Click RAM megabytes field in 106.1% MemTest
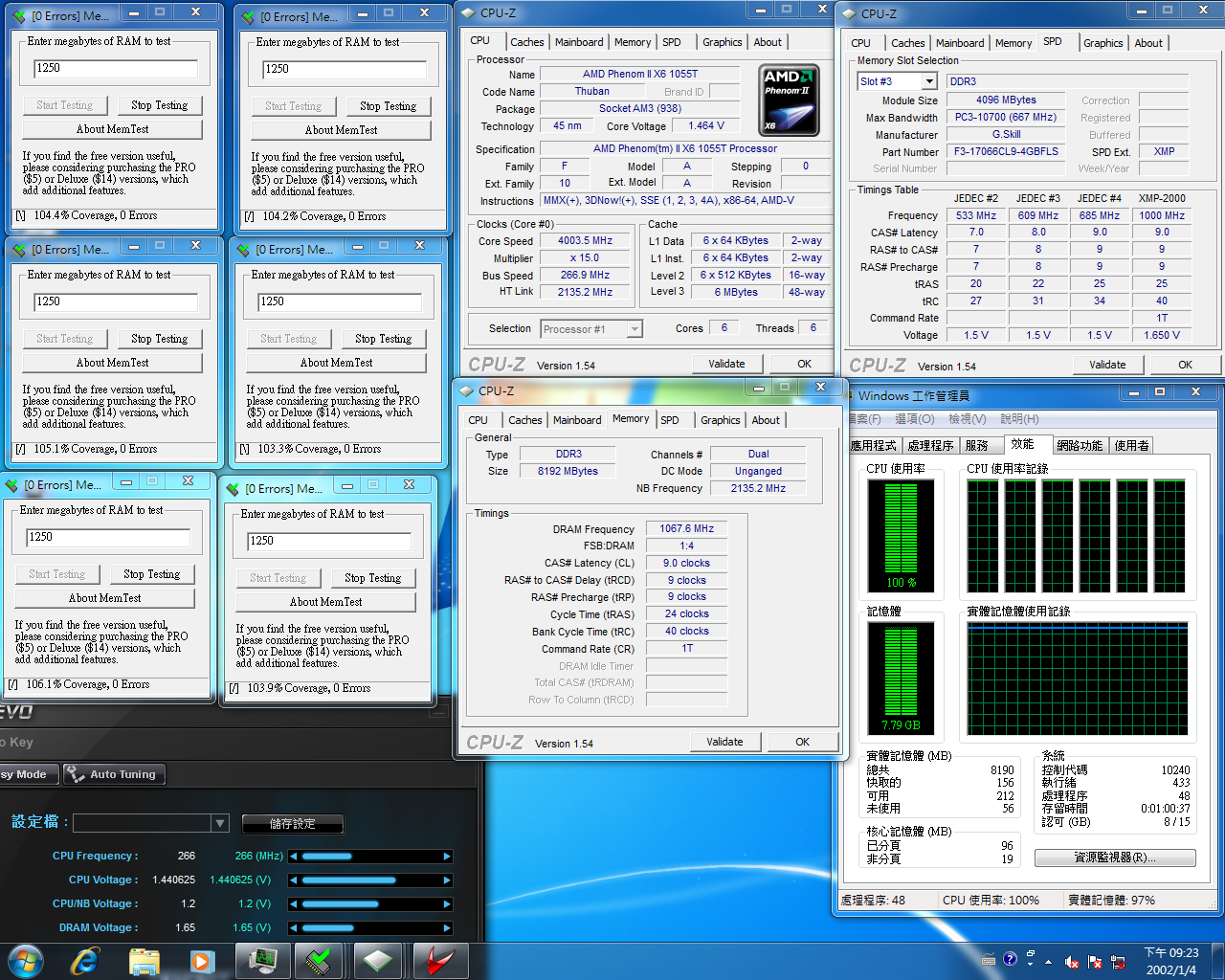 (x=108, y=537)
